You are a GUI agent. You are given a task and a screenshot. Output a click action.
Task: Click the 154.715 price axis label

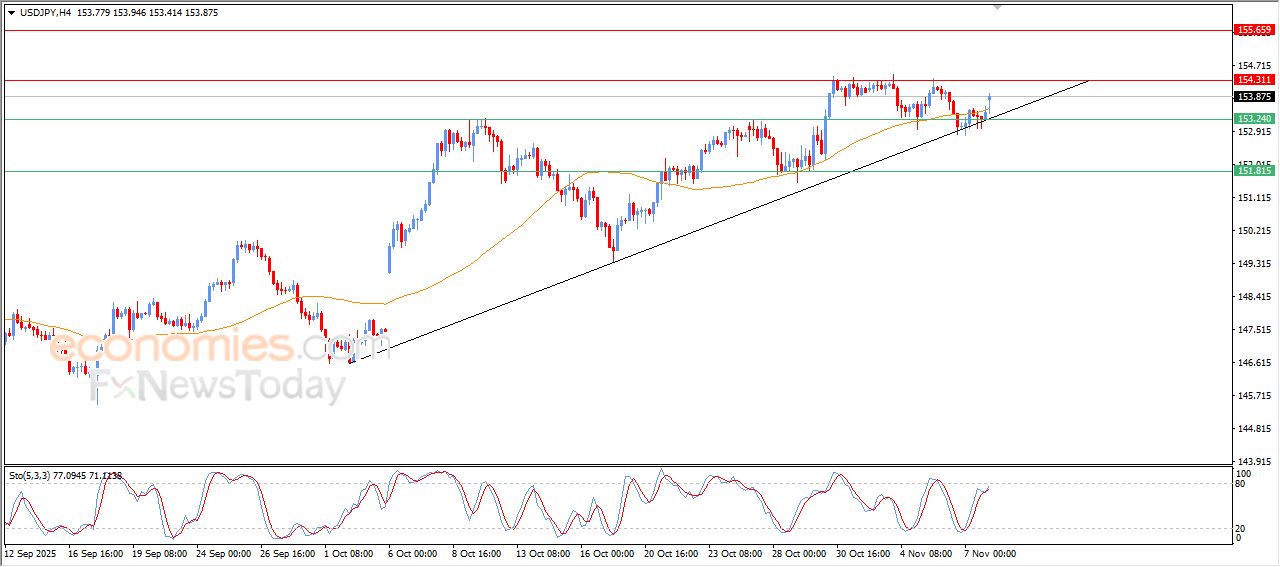[1254, 65]
